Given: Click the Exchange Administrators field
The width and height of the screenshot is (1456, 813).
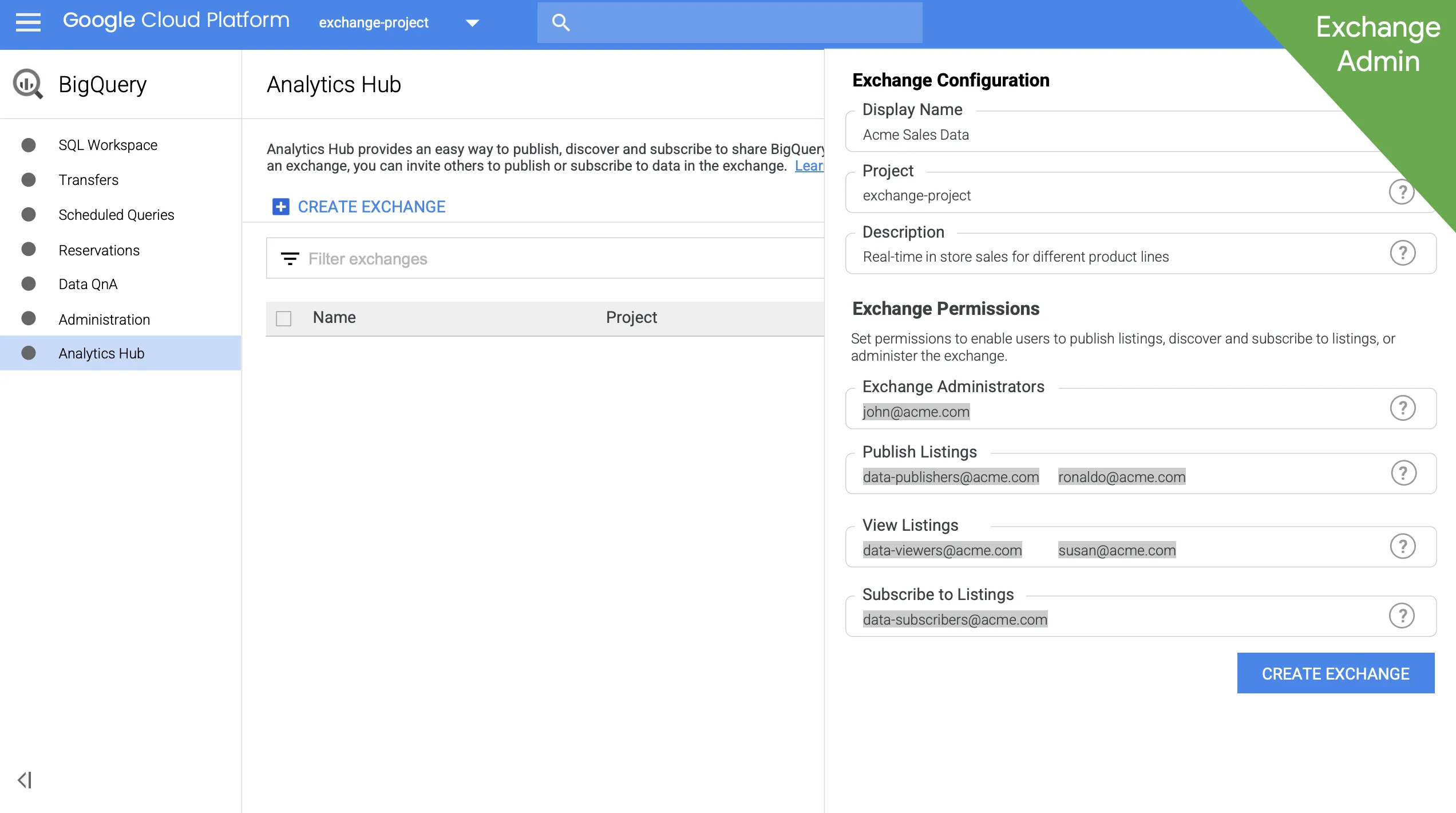Looking at the screenshot, I should pos(1141,408).
